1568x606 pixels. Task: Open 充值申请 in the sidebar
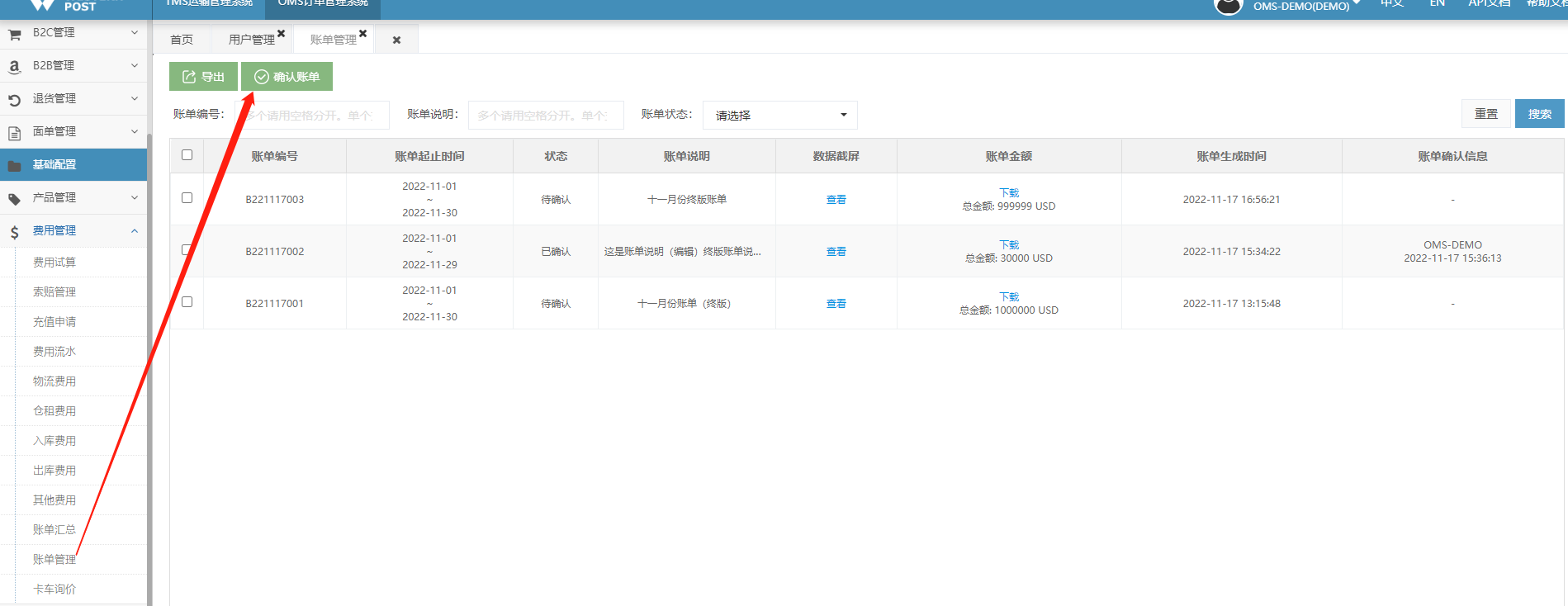click(x=54, y=322)
